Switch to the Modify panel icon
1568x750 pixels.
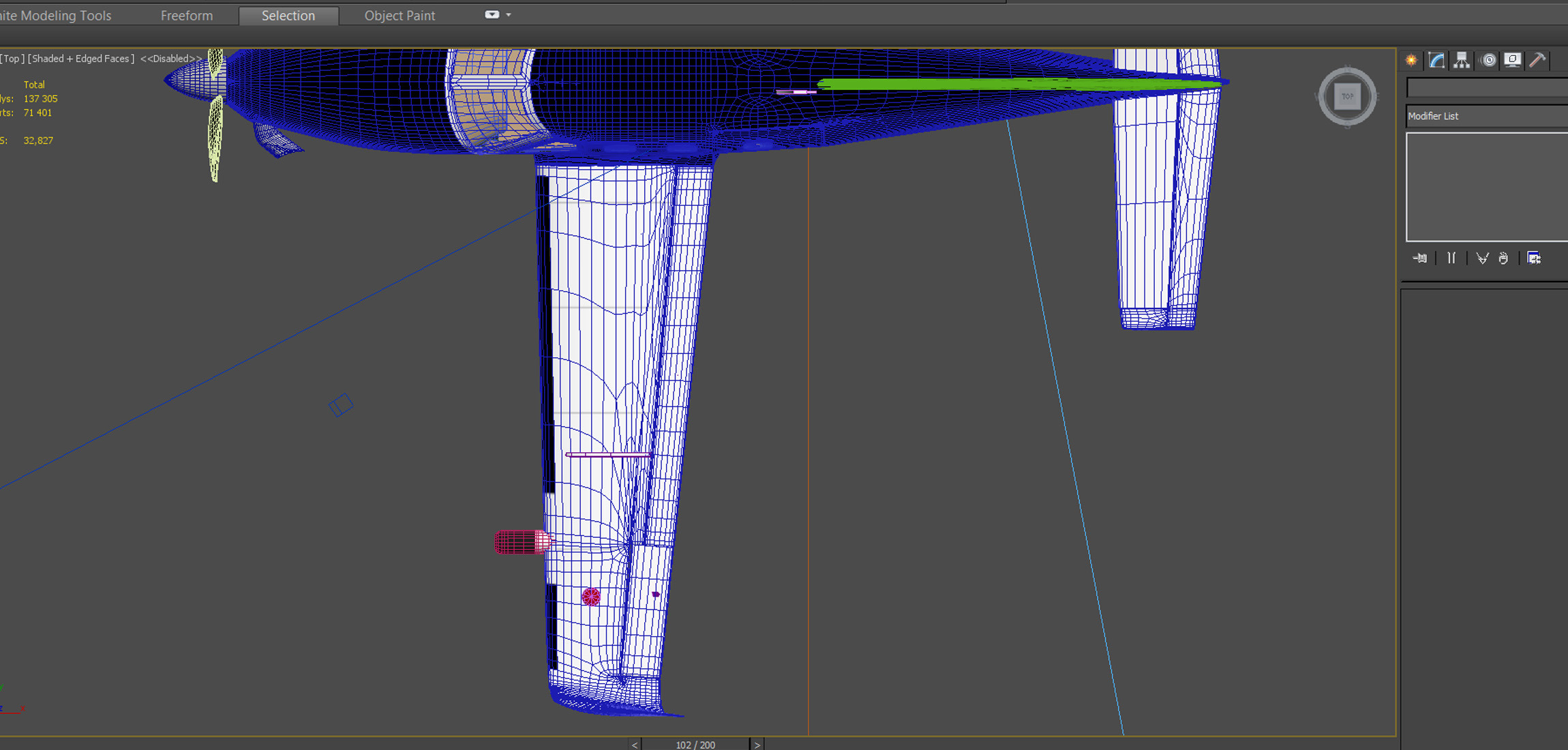[1436, 61]
